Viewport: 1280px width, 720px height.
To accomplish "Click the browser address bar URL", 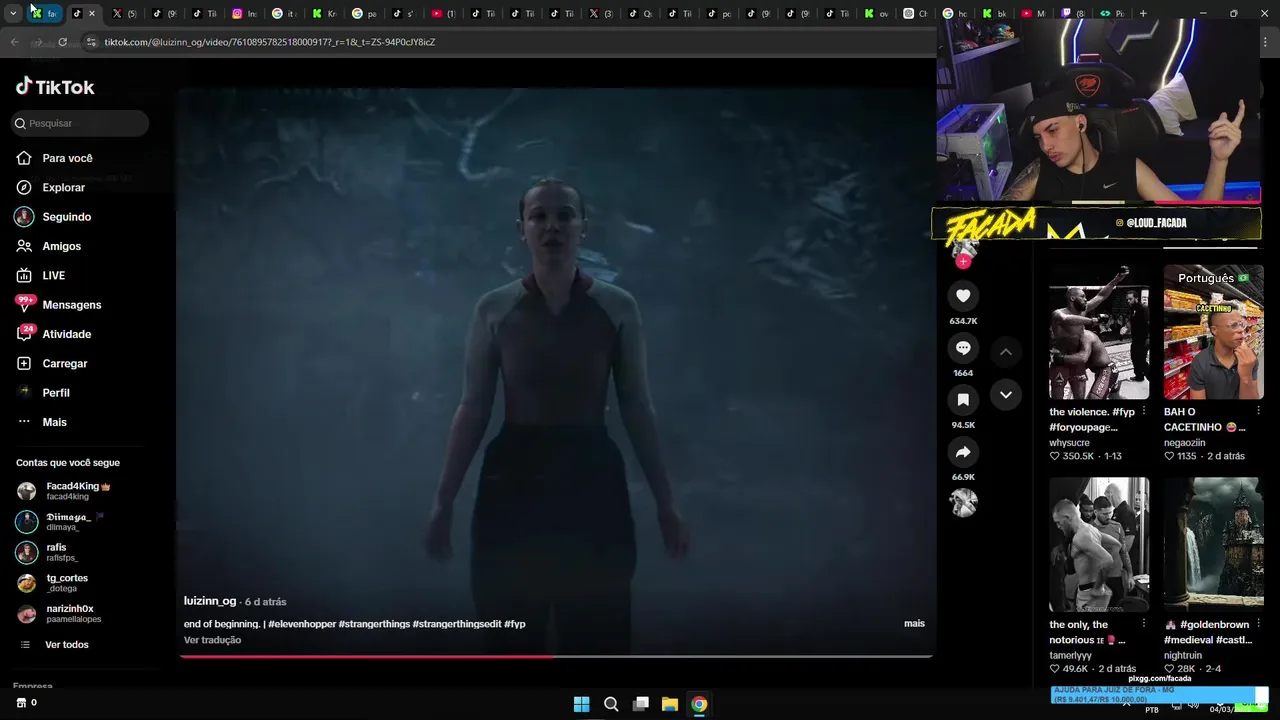I will (x=270, y=42).
